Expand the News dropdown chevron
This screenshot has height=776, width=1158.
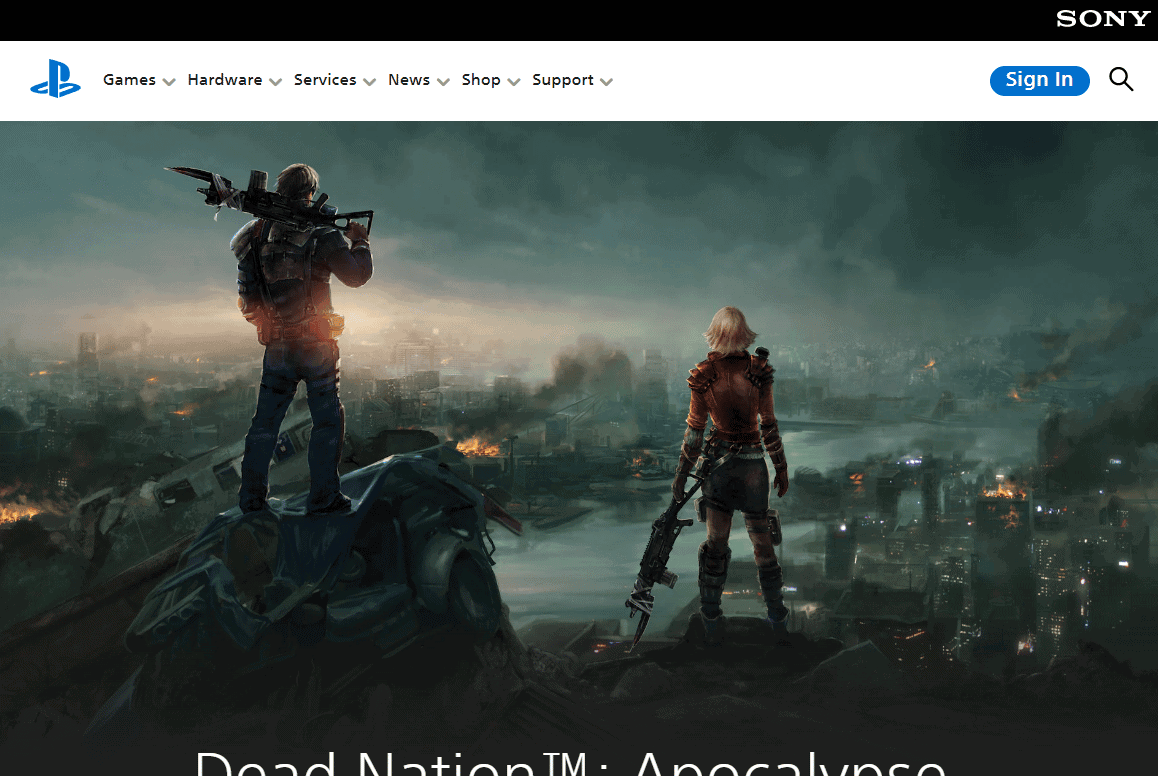click(x=442, y=82)
